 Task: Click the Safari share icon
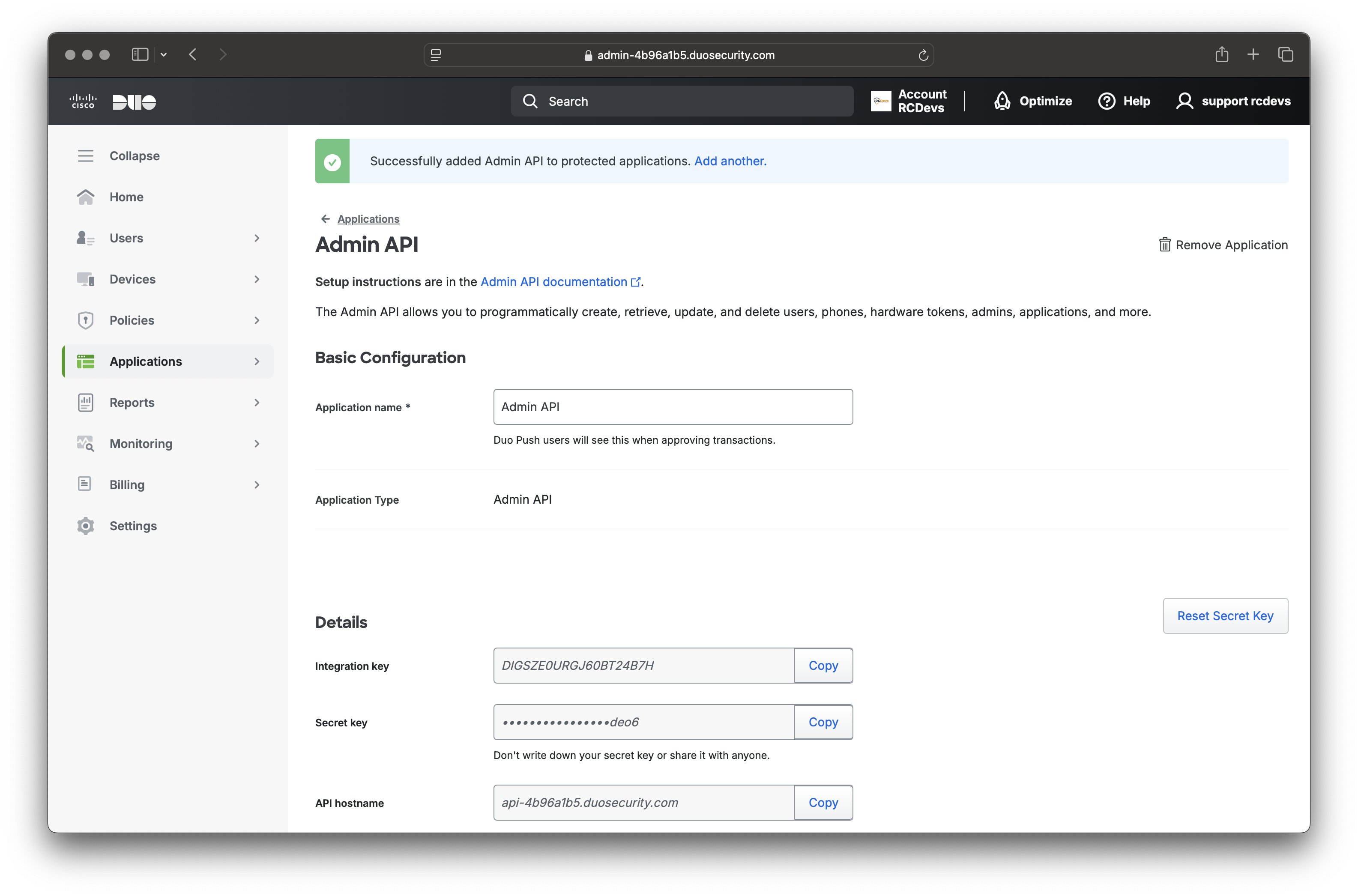pos(1222,55)
